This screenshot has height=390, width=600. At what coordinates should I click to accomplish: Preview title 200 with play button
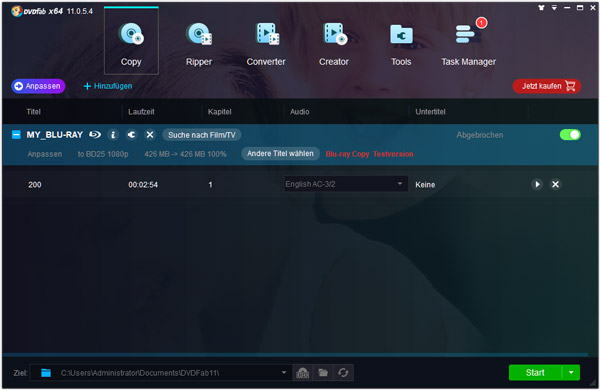[x=537, y=184]
